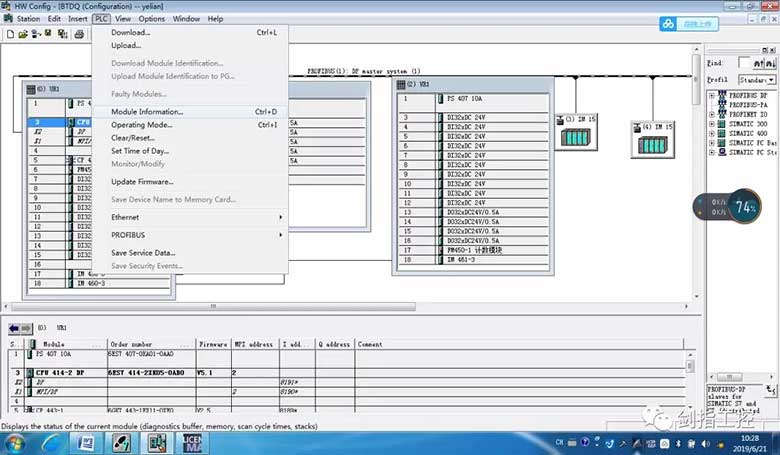Choose Upload... from the PLC menu
The height and width of the screenshot is (455, 780).
pyautogui.click(x=190, y=45)
